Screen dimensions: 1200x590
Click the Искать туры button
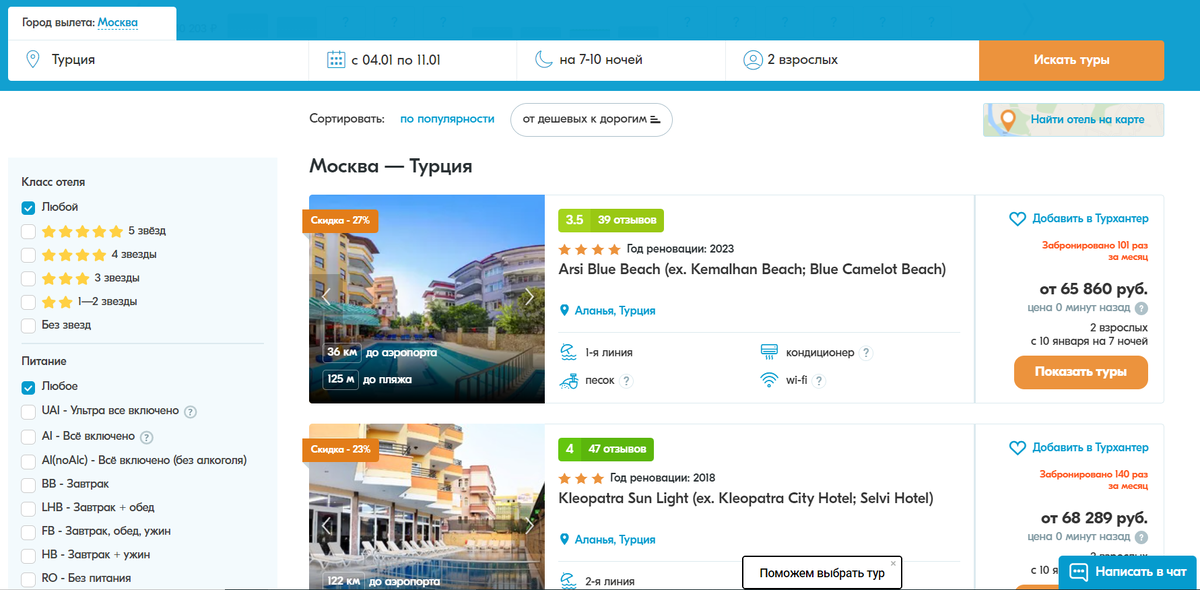[x=1071, y=60]
